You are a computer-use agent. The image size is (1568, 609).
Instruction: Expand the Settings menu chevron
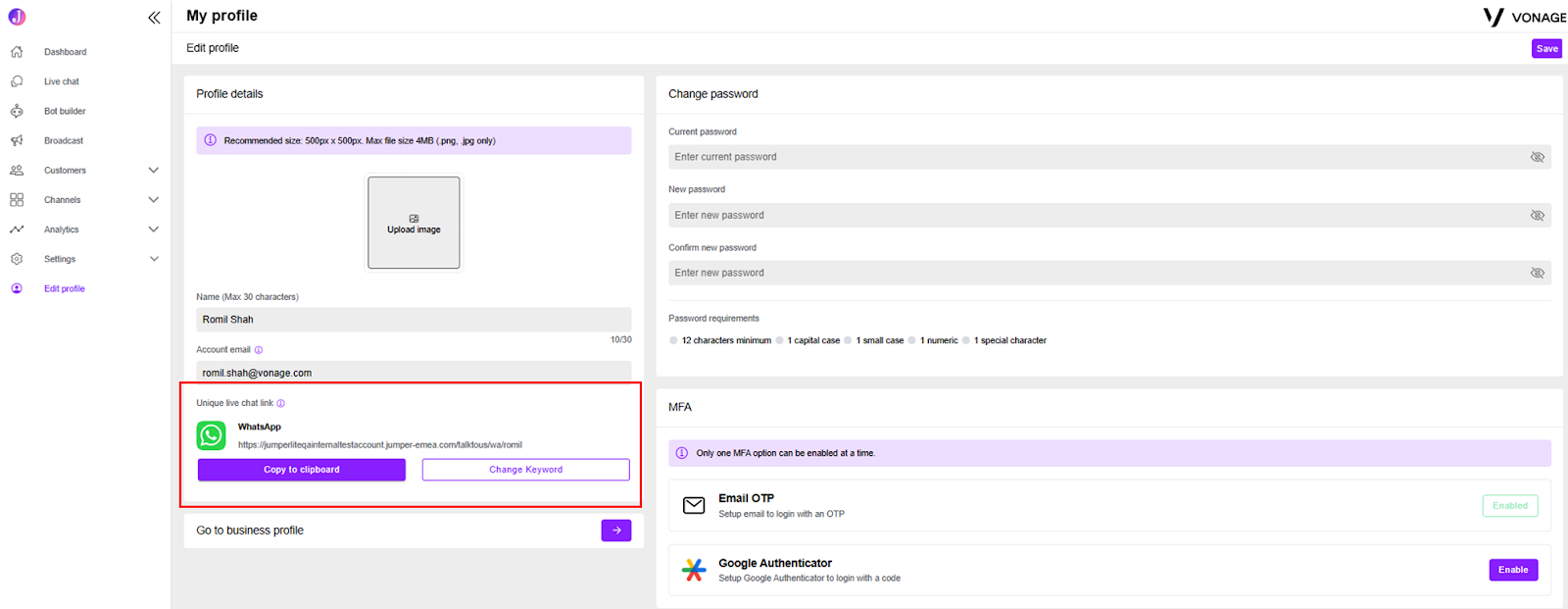pos(153,259)
